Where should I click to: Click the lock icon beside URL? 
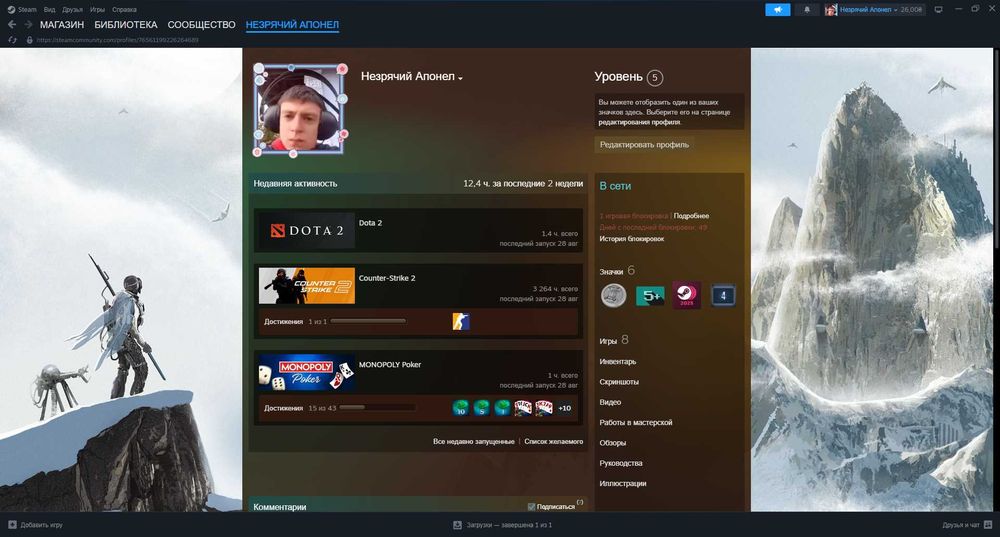click(x=29, y=40)
